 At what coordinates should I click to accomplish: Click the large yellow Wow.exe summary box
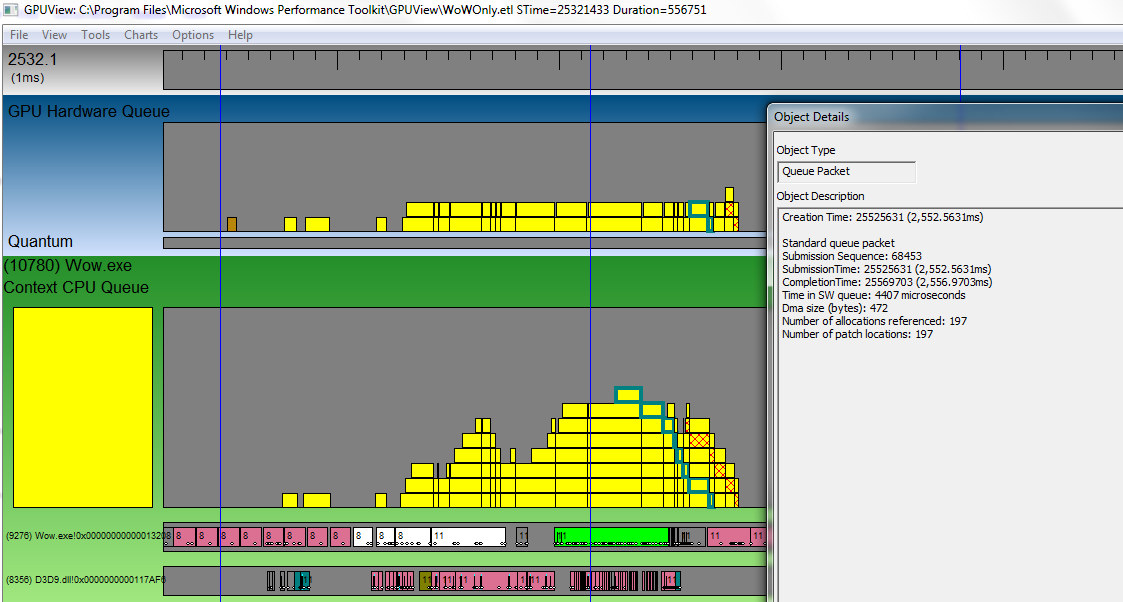82,407
